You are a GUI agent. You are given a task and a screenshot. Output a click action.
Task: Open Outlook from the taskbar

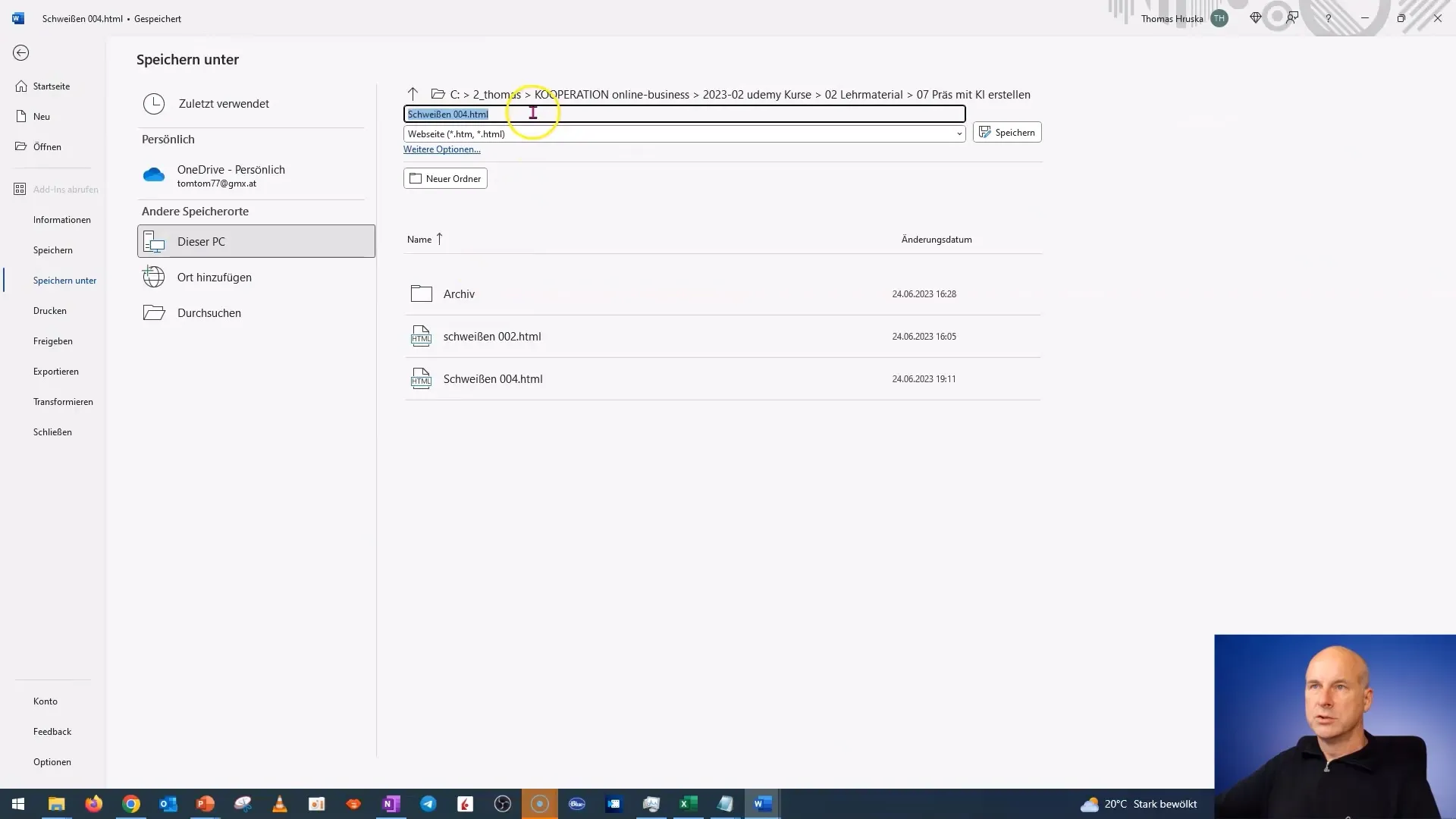pos(168,804)
